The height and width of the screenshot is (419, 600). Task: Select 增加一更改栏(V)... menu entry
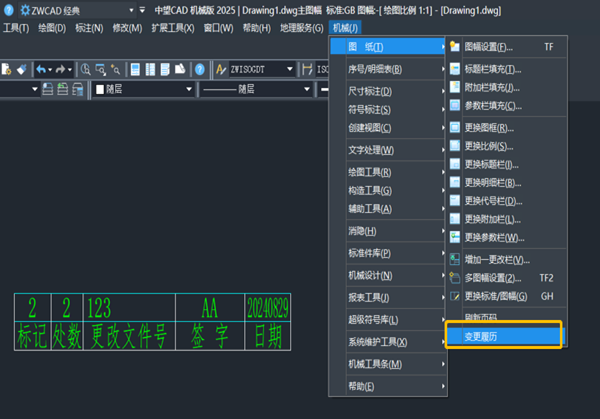(507, 260)
